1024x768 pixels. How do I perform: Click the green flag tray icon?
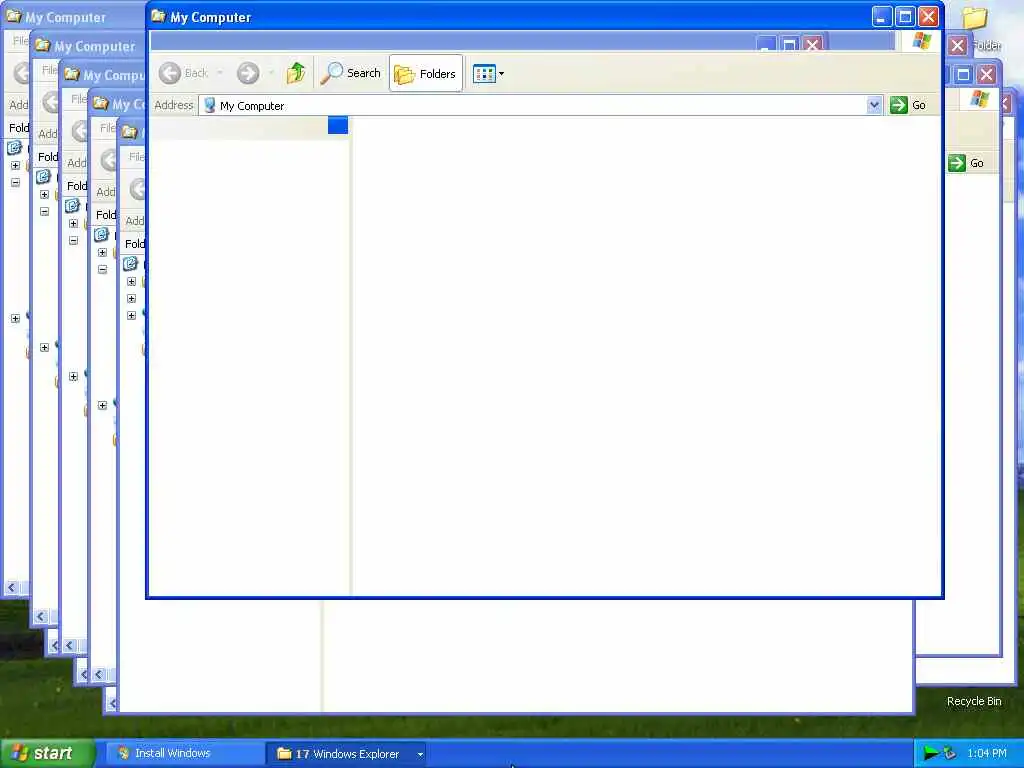(931, 754)
